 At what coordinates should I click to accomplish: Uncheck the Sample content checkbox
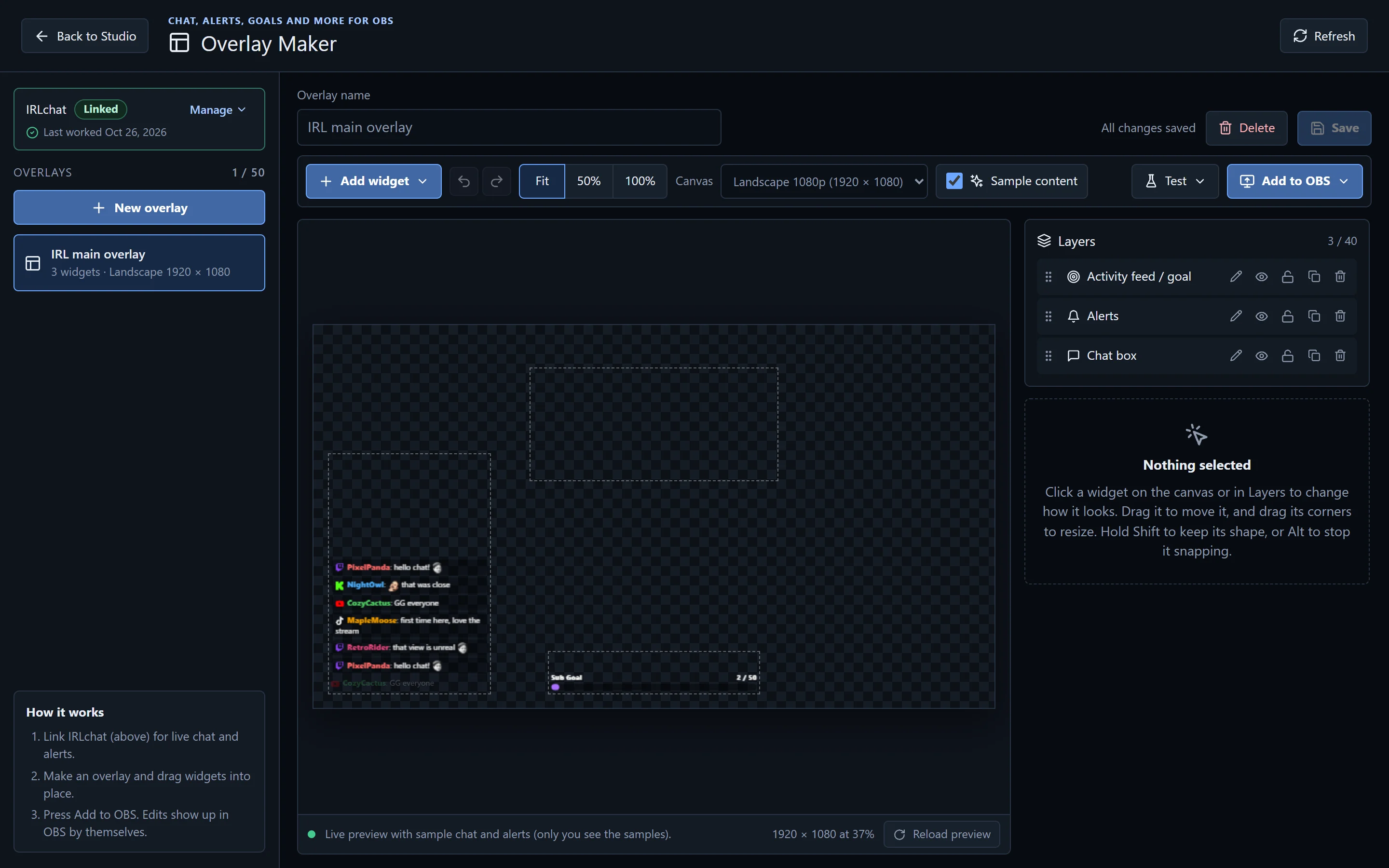[x=954, y=181]
